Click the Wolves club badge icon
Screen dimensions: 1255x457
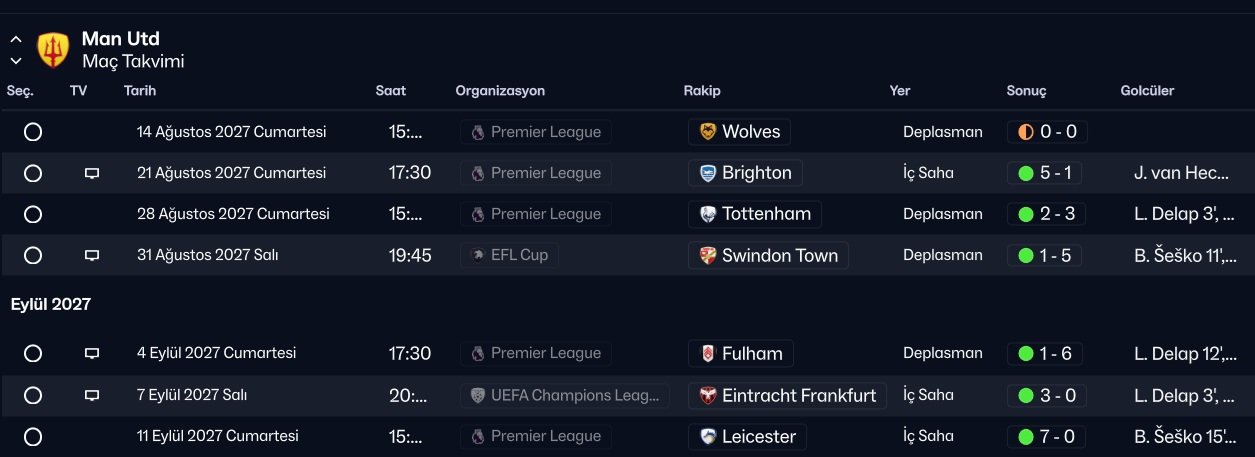tap(708, 132)
